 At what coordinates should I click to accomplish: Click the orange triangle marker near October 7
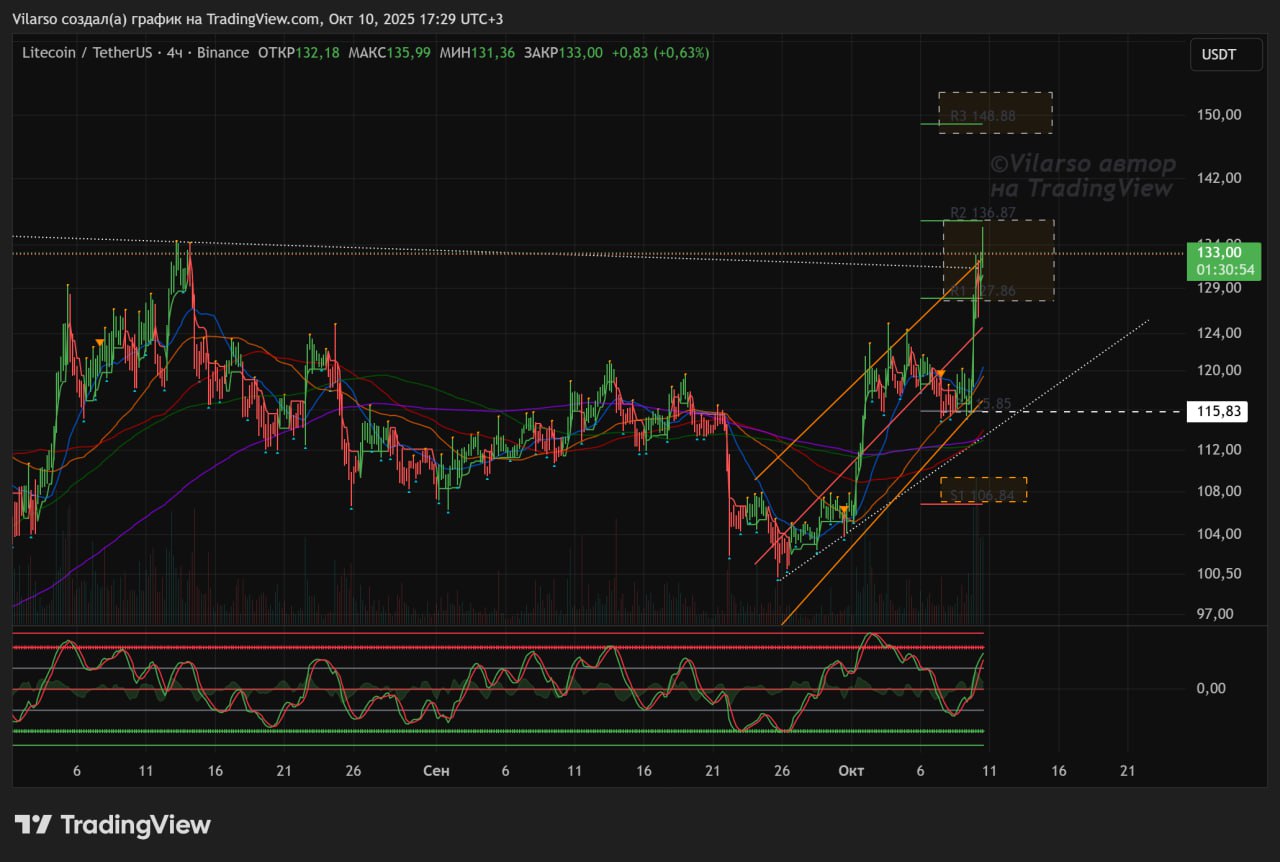(x=940, y=373)
